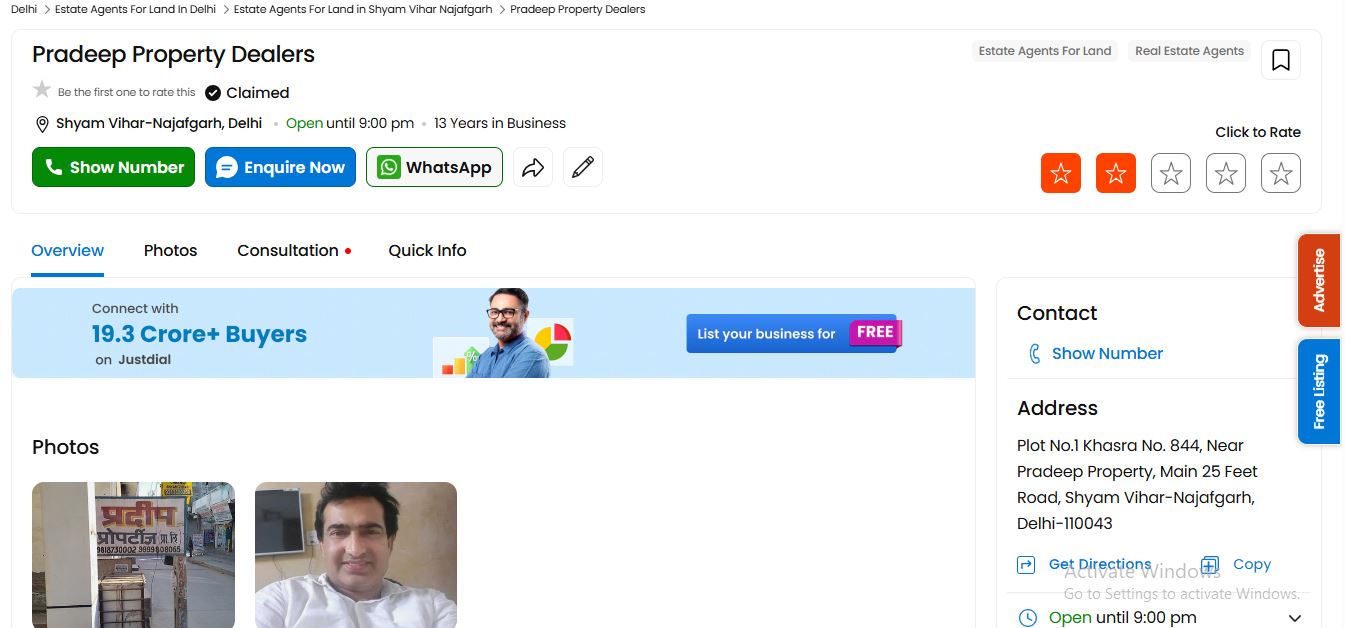The image size is (1345, 628).
Task: Click 'Open until 9:00 pm' text in header
Action: [350, 123]
